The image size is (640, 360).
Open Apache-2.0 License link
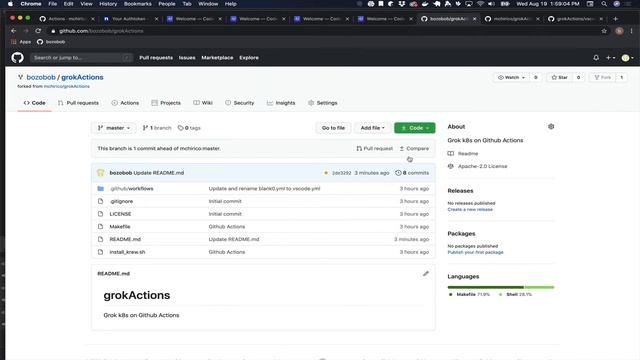[482, 167]
